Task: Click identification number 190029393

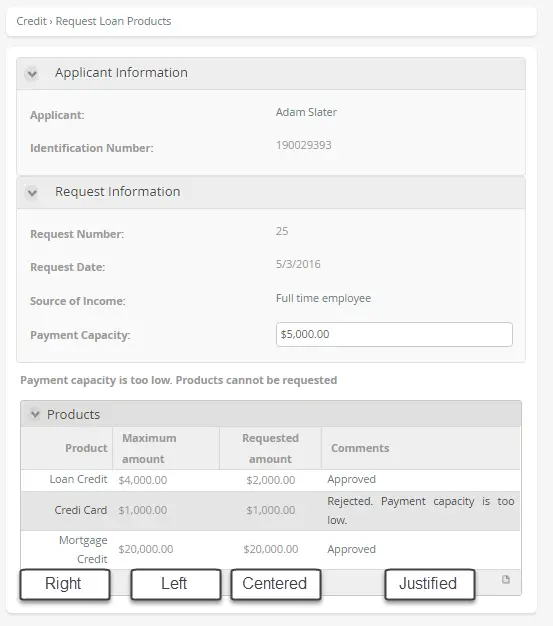Action: [x=303, y=145]
